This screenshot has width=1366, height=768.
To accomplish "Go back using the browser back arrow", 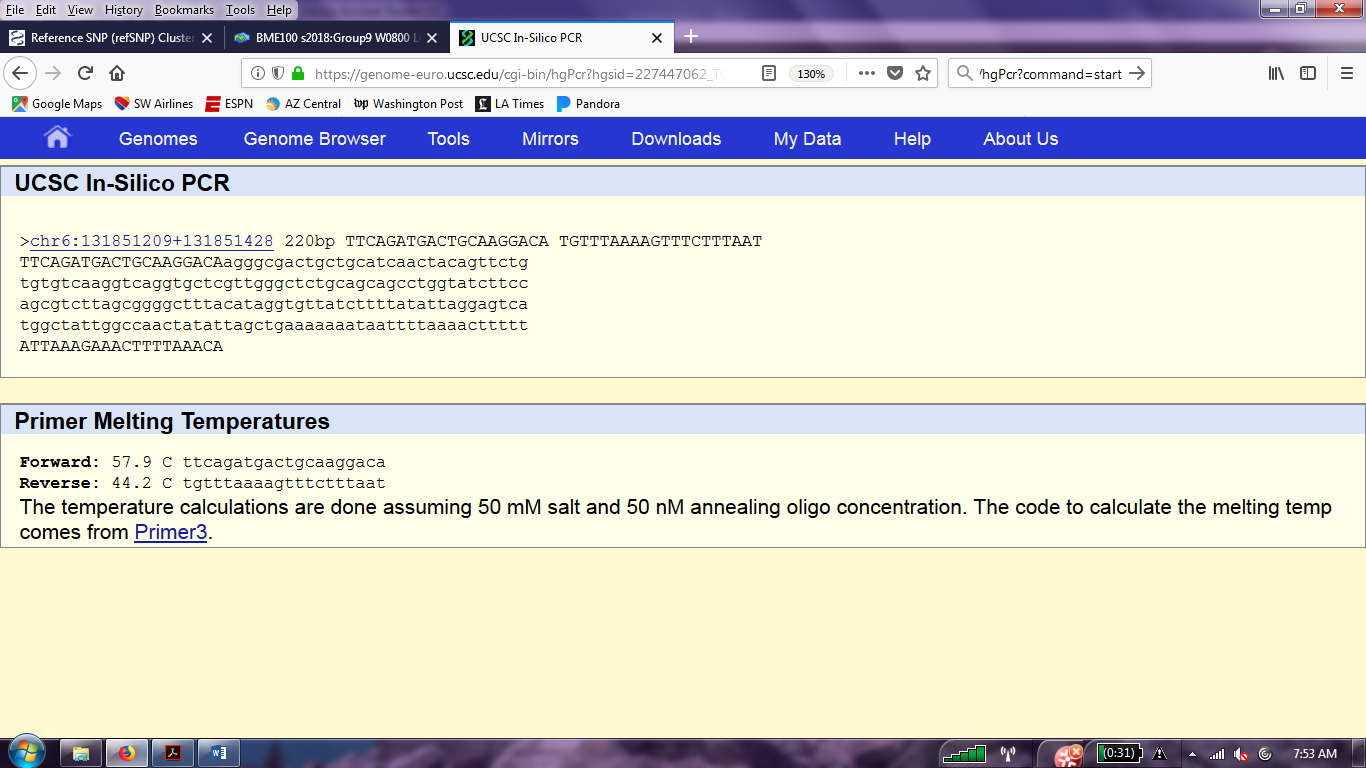I will [x=20, y=73].
